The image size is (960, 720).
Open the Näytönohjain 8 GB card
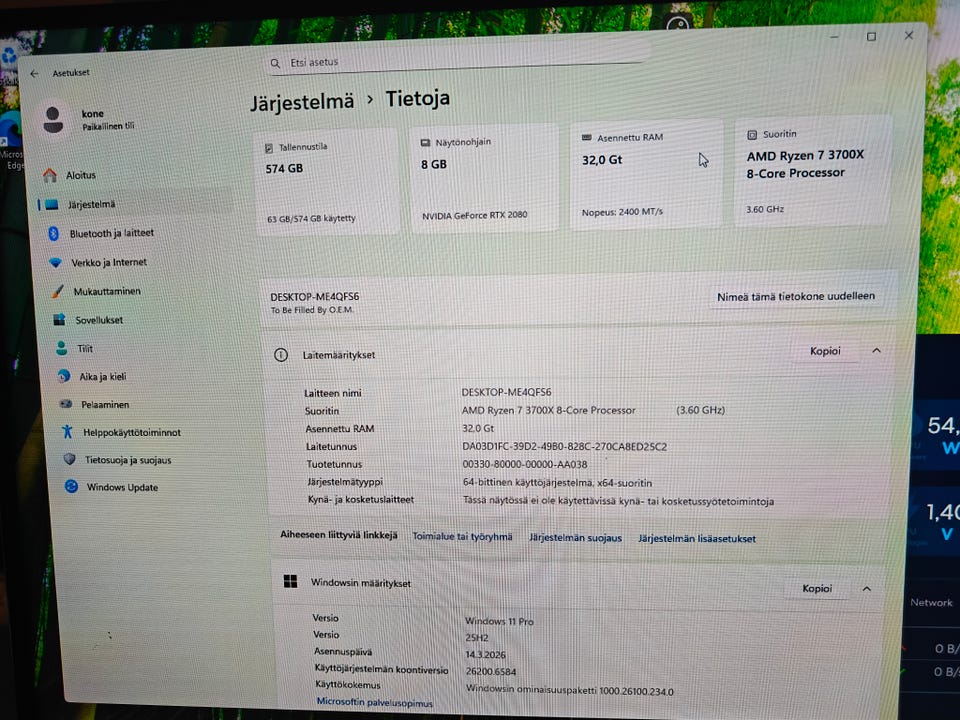pos(484,178)
